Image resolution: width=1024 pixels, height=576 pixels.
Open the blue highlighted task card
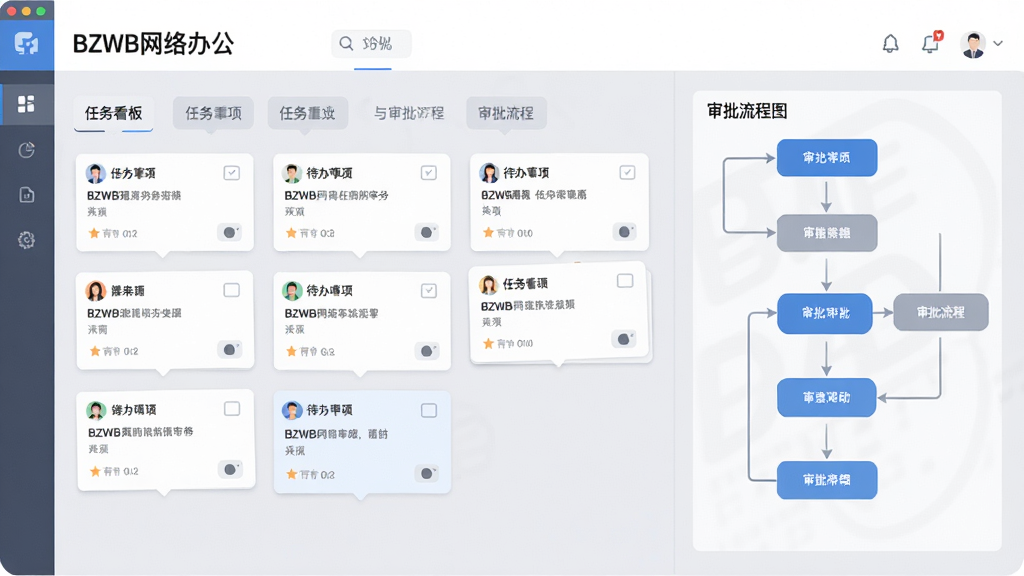click(x=362, y=442)
